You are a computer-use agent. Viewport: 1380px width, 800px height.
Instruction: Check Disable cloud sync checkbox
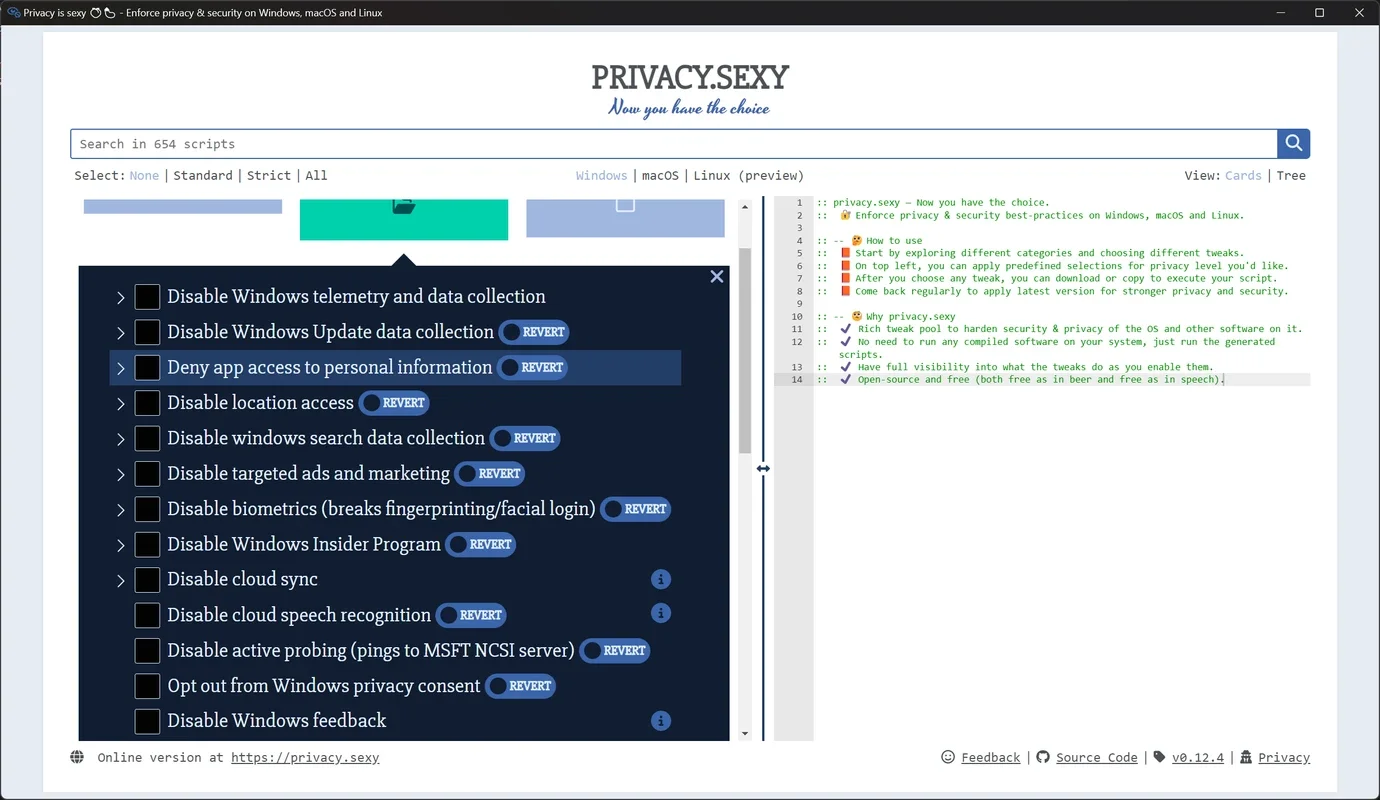pos(147,580)
